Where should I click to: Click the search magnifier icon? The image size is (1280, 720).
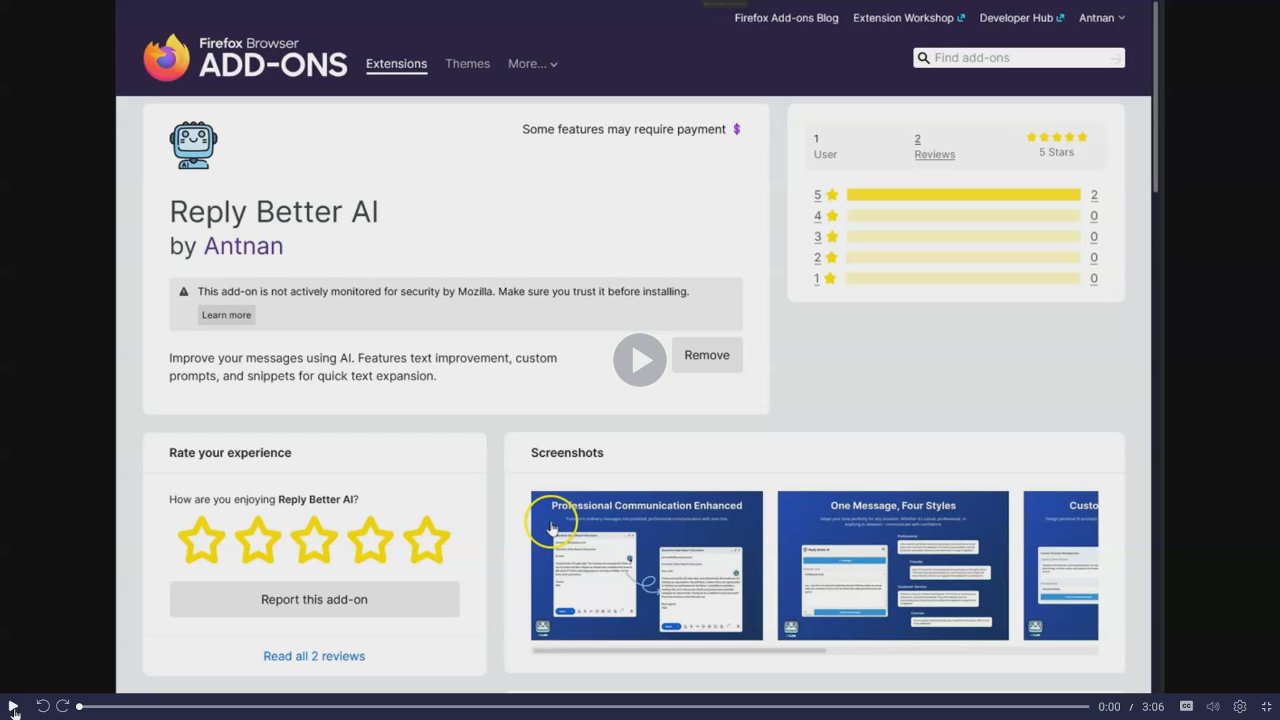923,58
